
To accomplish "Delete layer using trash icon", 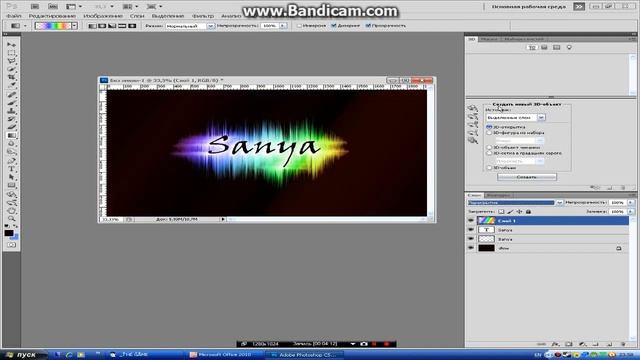I will point(623,344).
